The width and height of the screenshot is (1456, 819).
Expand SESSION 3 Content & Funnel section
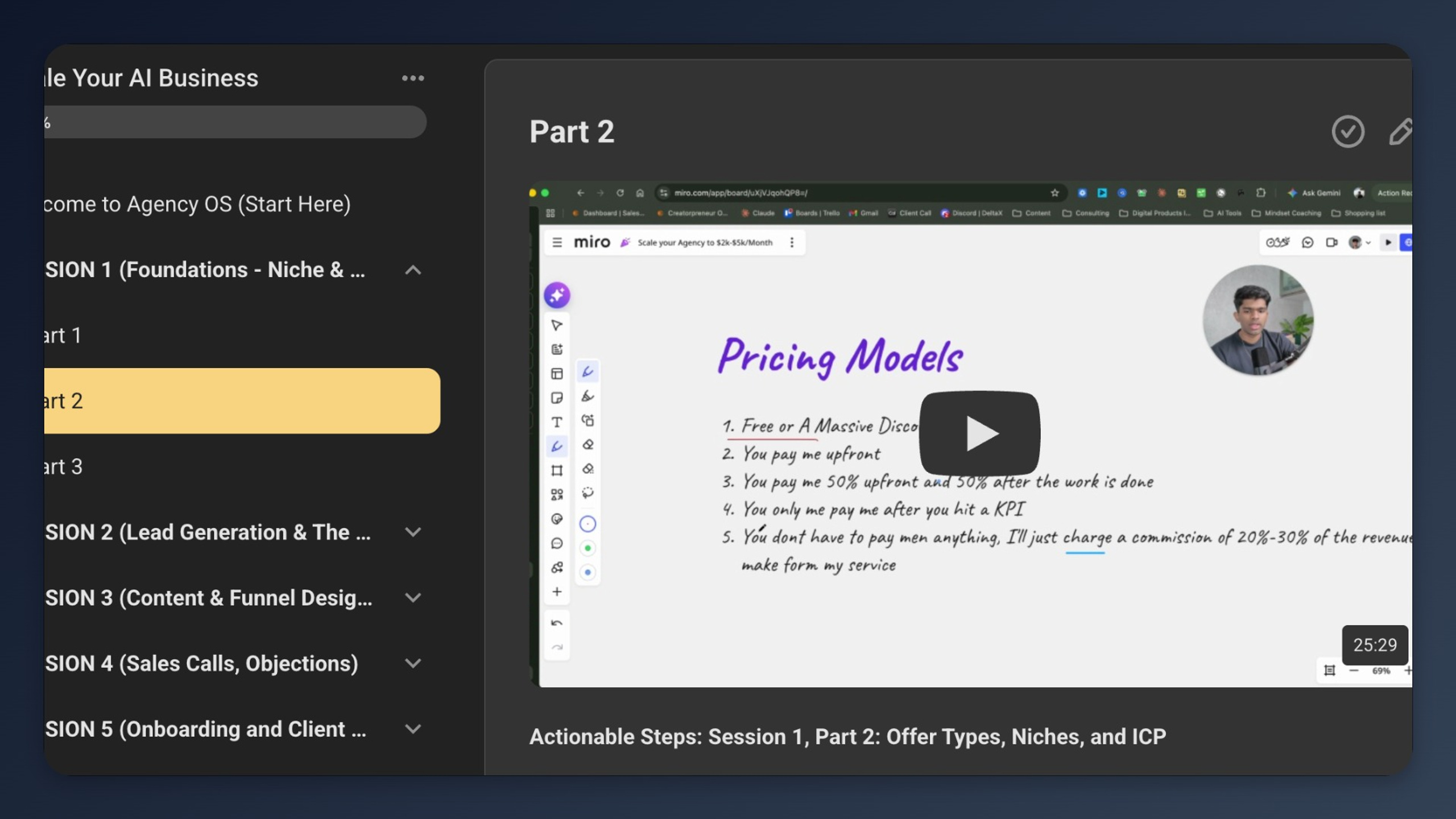413,598
